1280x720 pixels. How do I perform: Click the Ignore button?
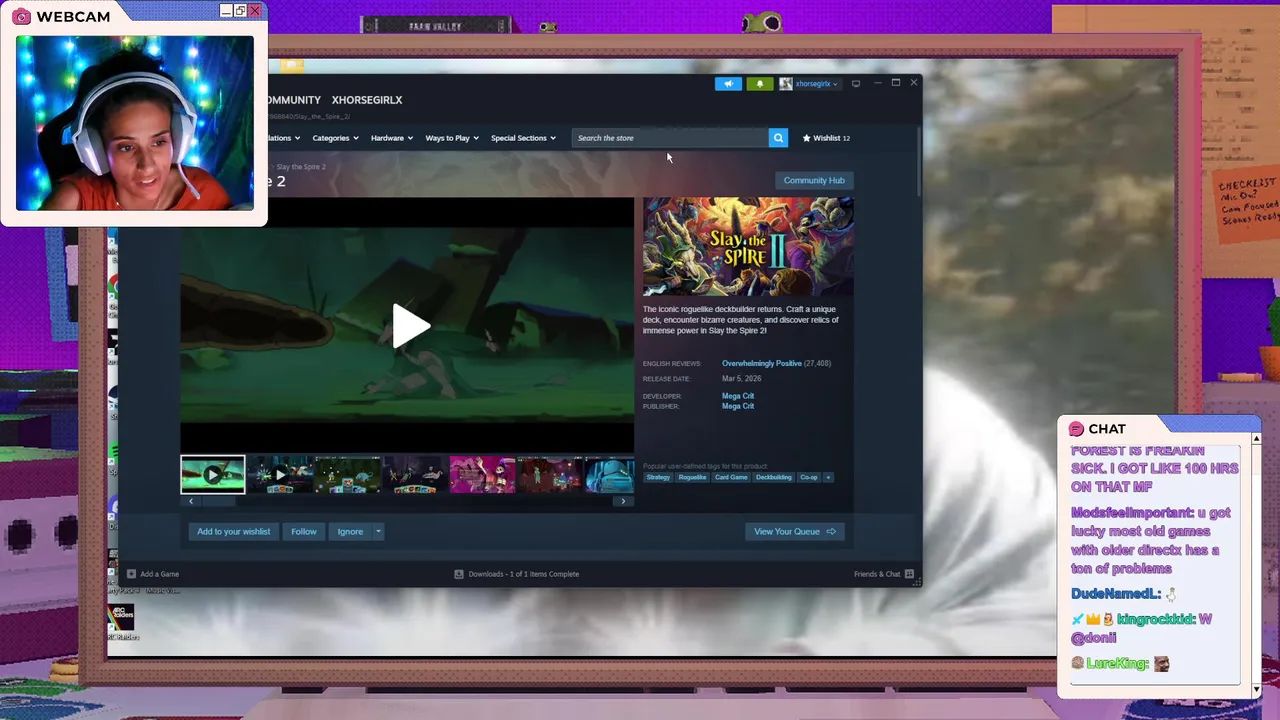[350, 532]
